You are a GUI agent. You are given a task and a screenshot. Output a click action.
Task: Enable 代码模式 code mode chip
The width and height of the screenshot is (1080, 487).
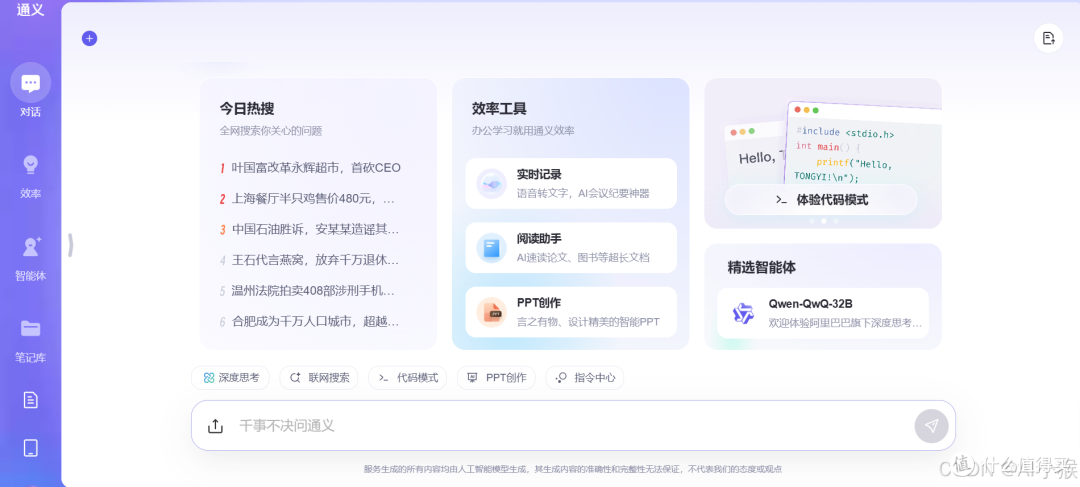click(x=407, y=377)
